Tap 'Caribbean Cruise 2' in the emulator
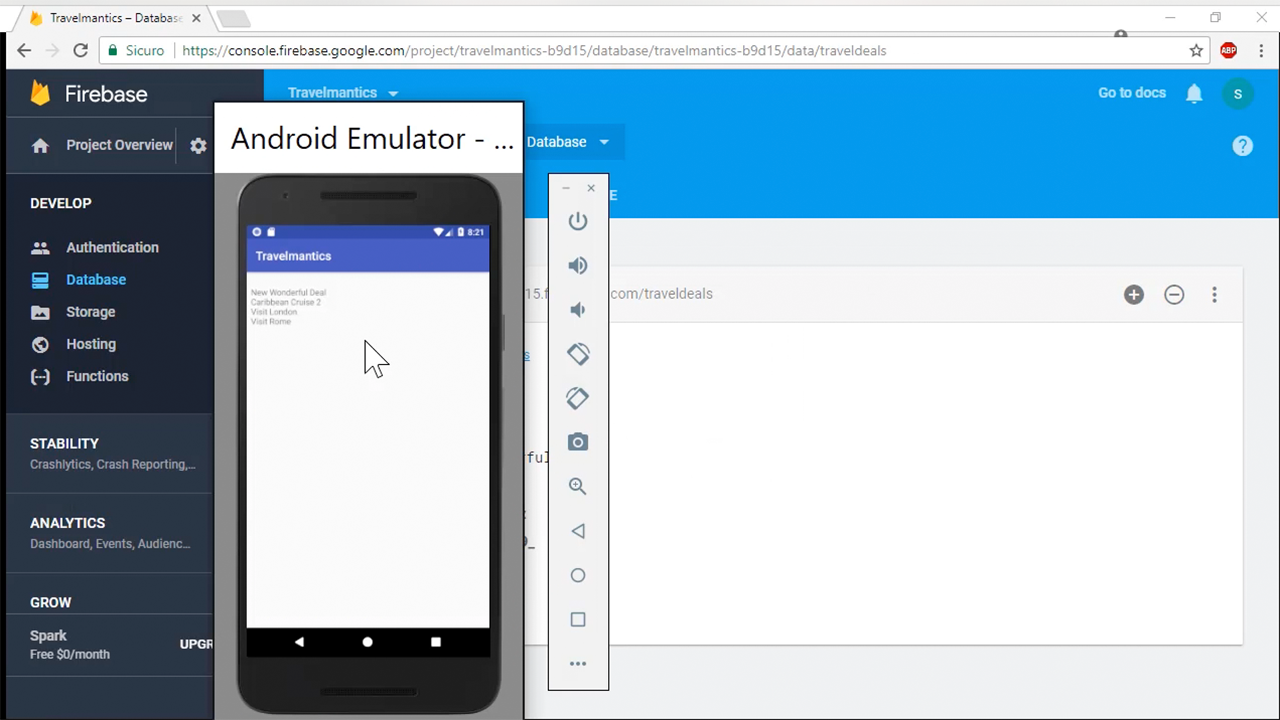Screen dimensions: 1280x720 point(286,302)
